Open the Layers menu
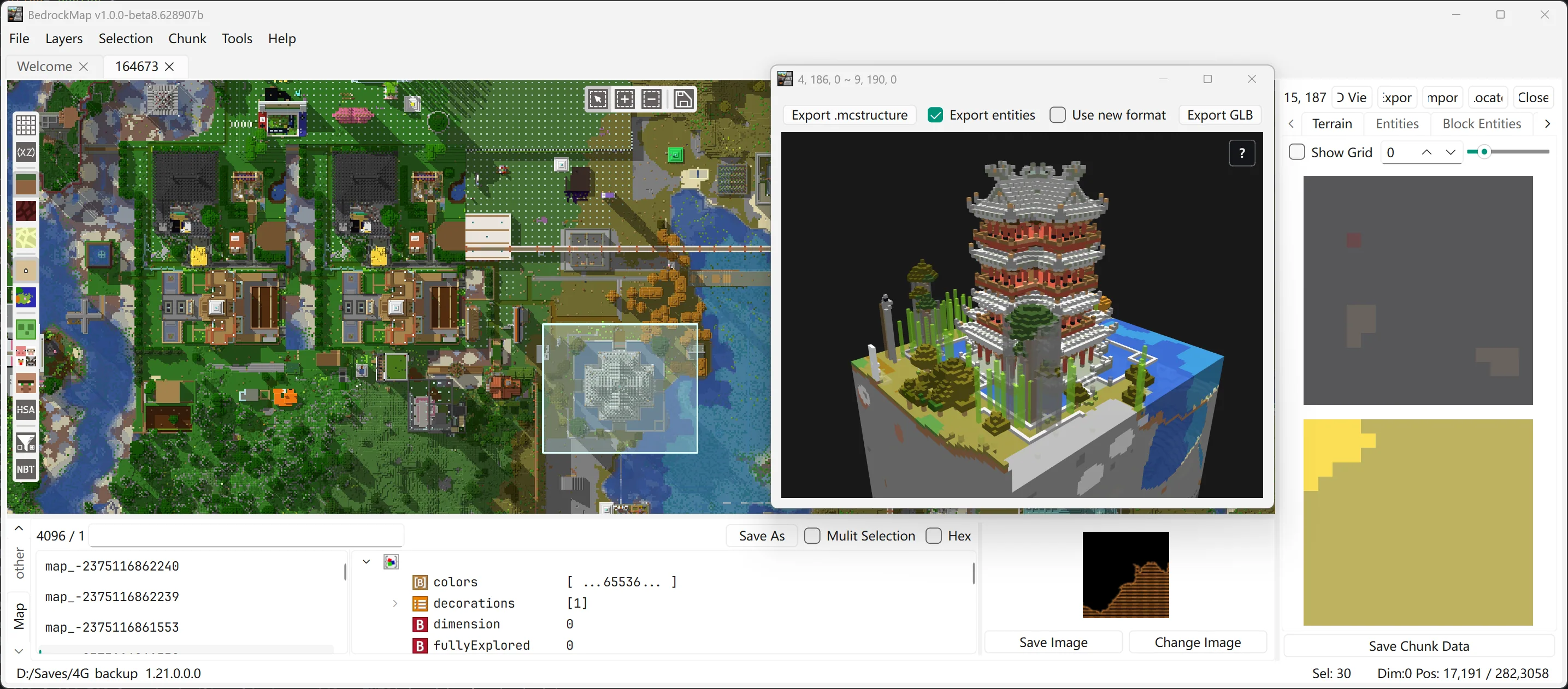Viewport: 1568px width, 689px height. tap(64, 38)
